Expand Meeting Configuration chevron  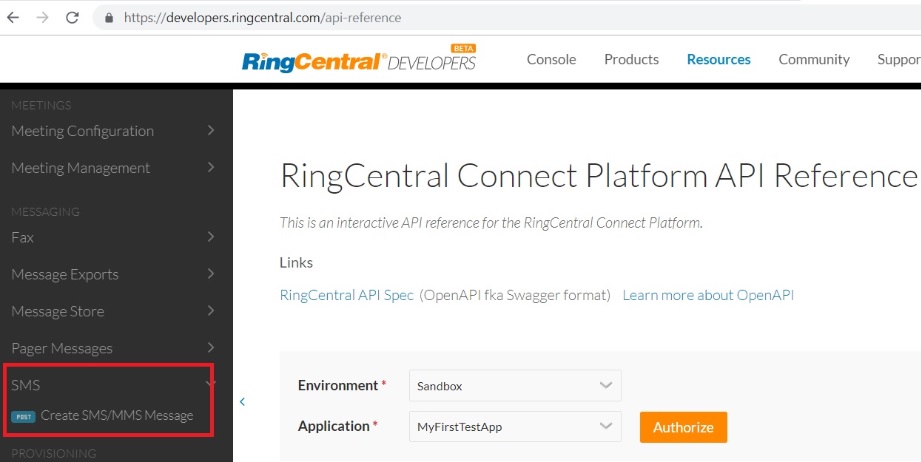(x=211, y=130)
